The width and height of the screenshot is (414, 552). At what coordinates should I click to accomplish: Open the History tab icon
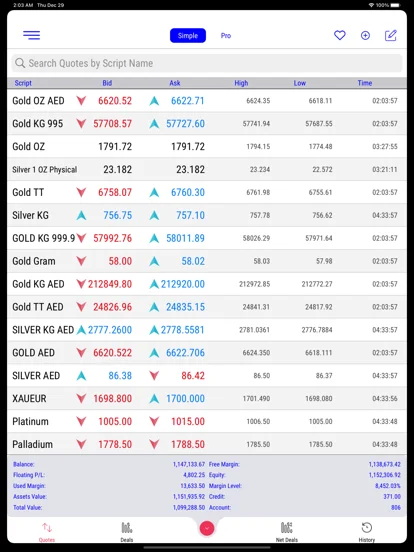coord(367,528)
